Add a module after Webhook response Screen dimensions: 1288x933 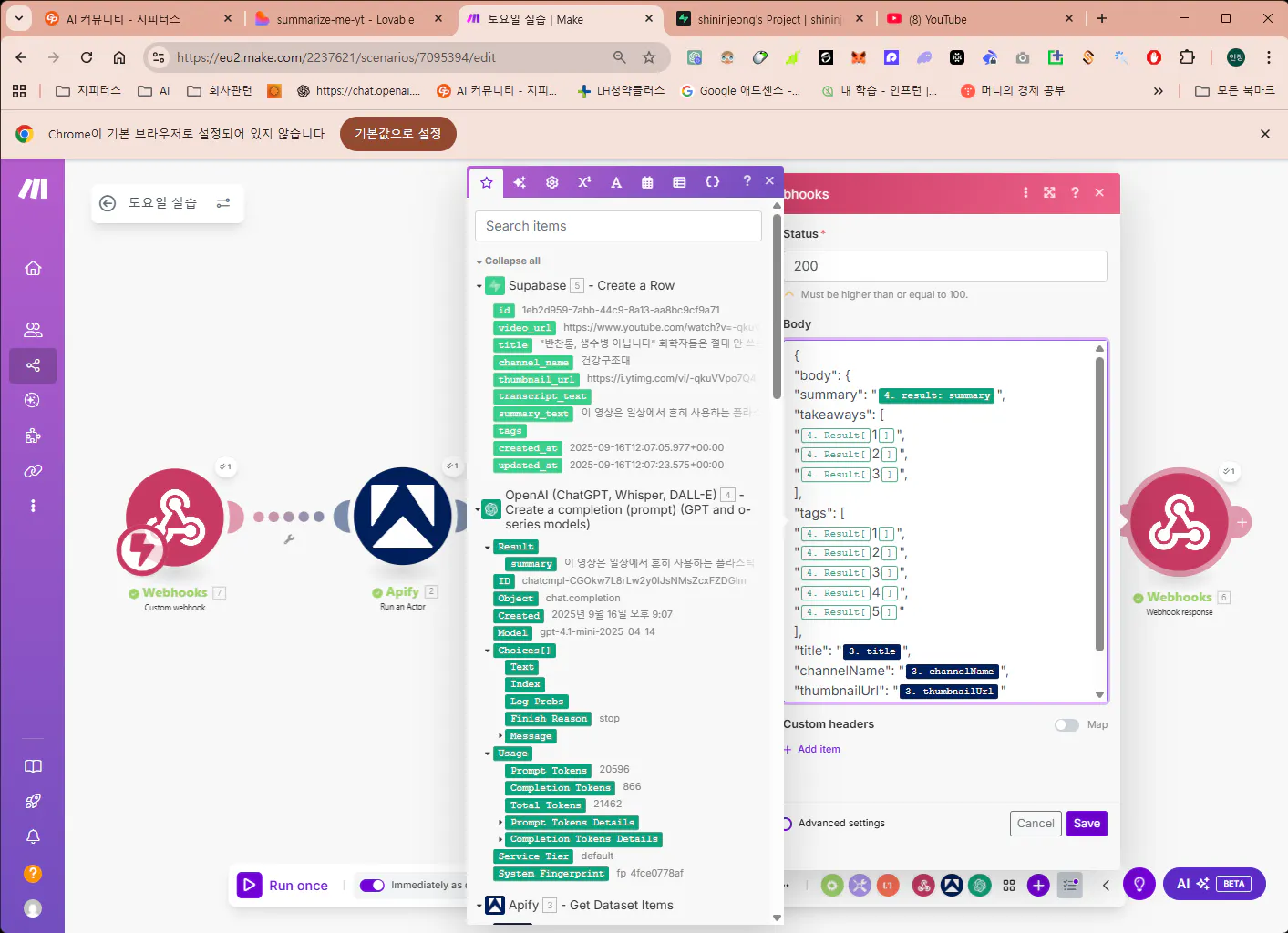1242,523
